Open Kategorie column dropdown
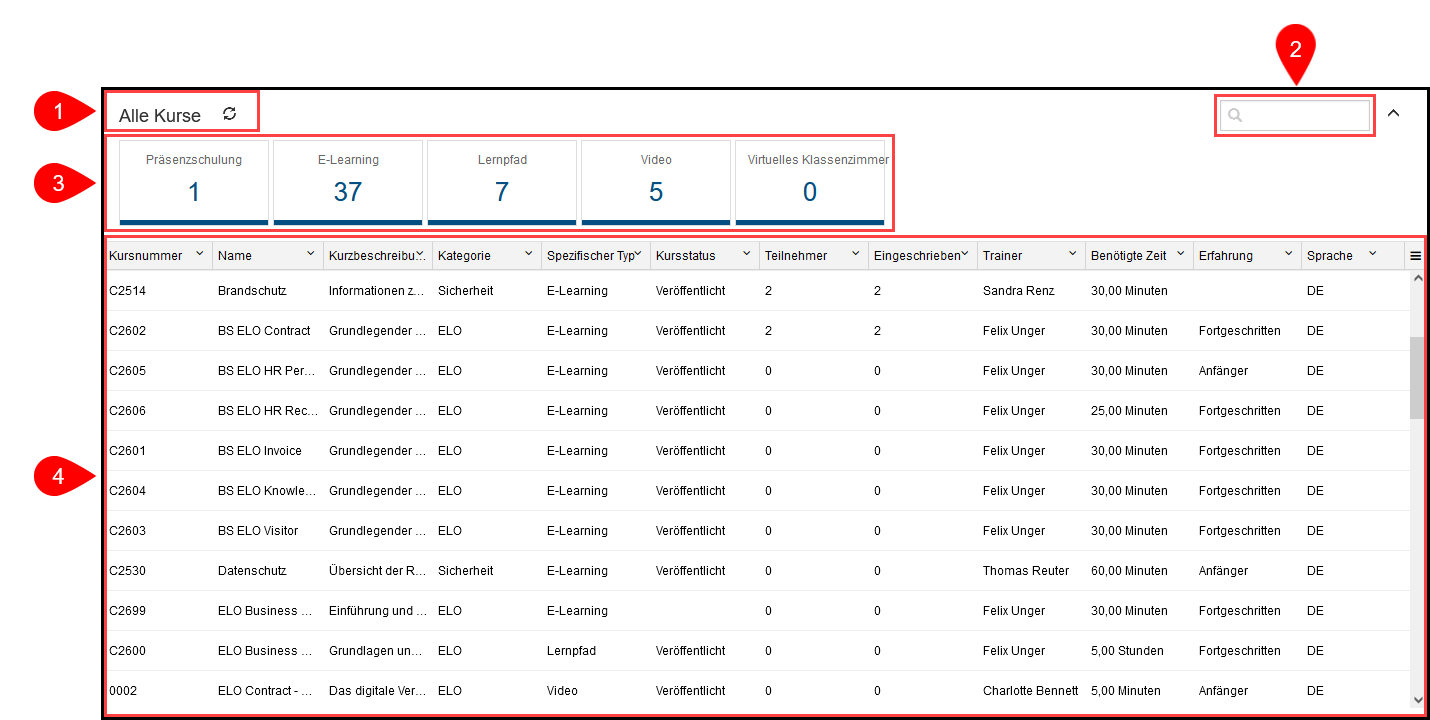The image size is (1430, 720). click(x=529, y=254)
